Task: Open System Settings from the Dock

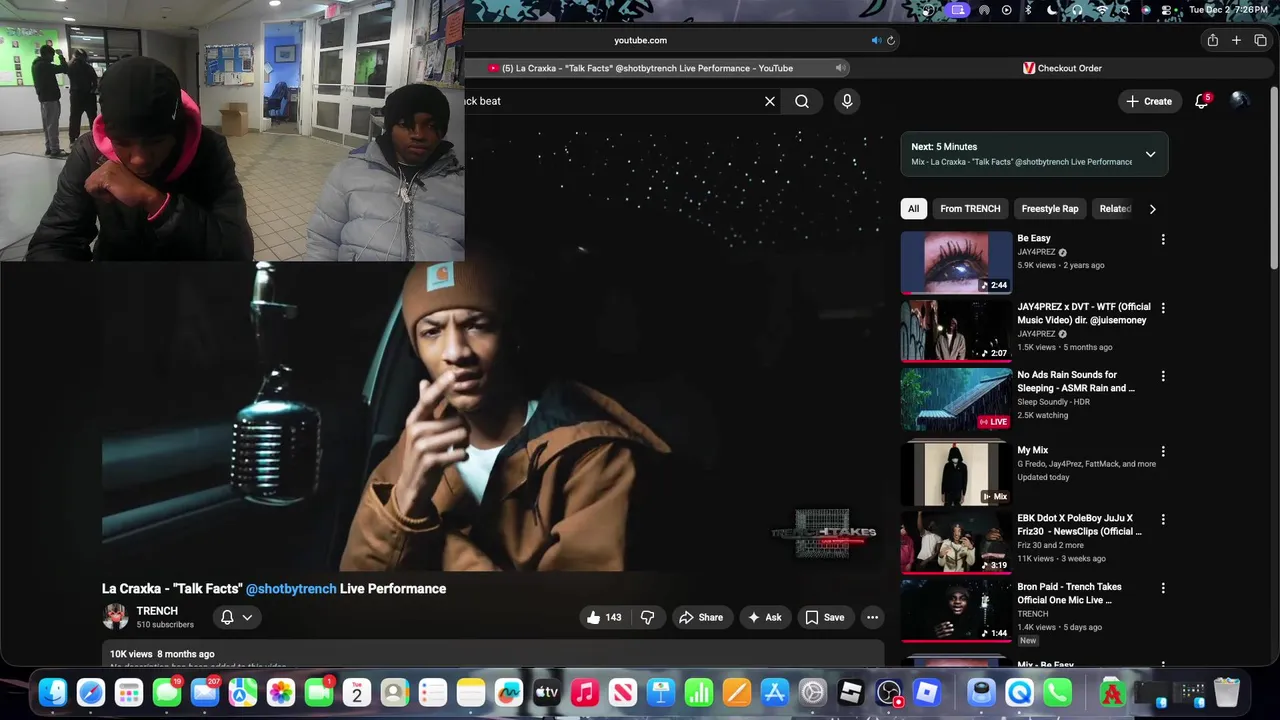Action: pos(813,692)
